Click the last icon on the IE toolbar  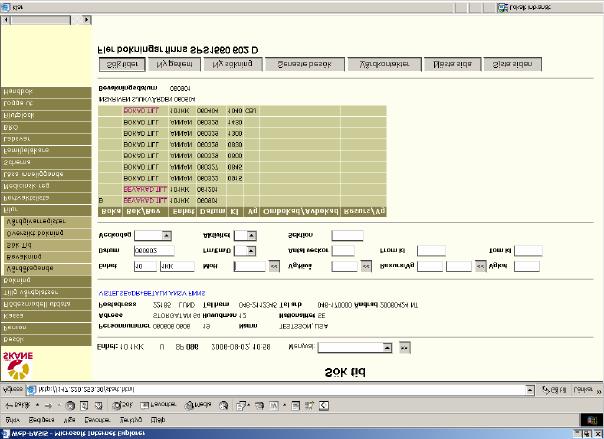[324, 405]
